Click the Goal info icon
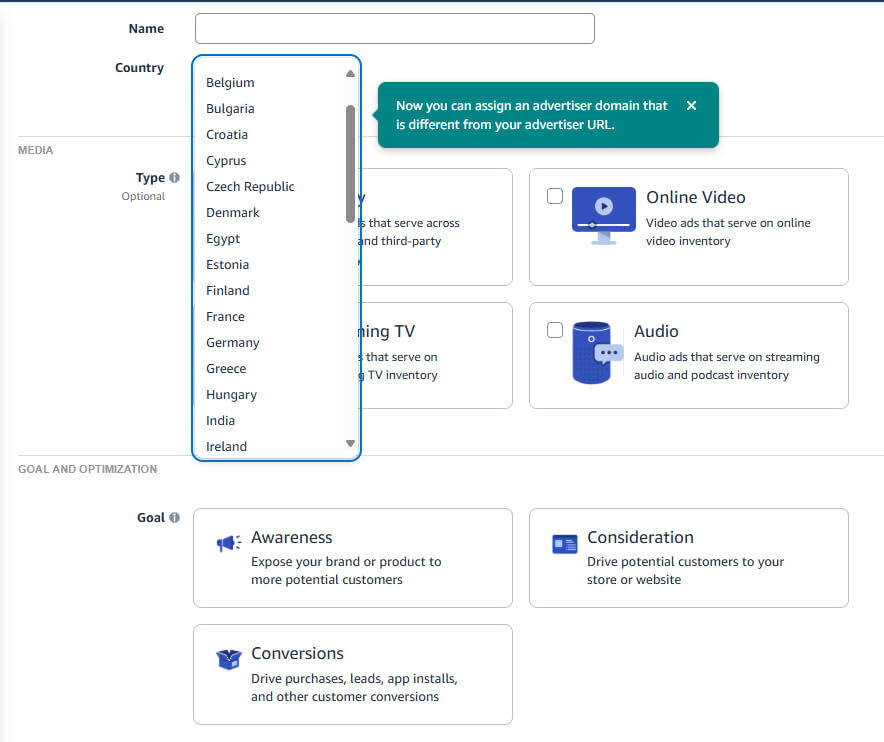884x742 pixels. [x=175, y=518]
